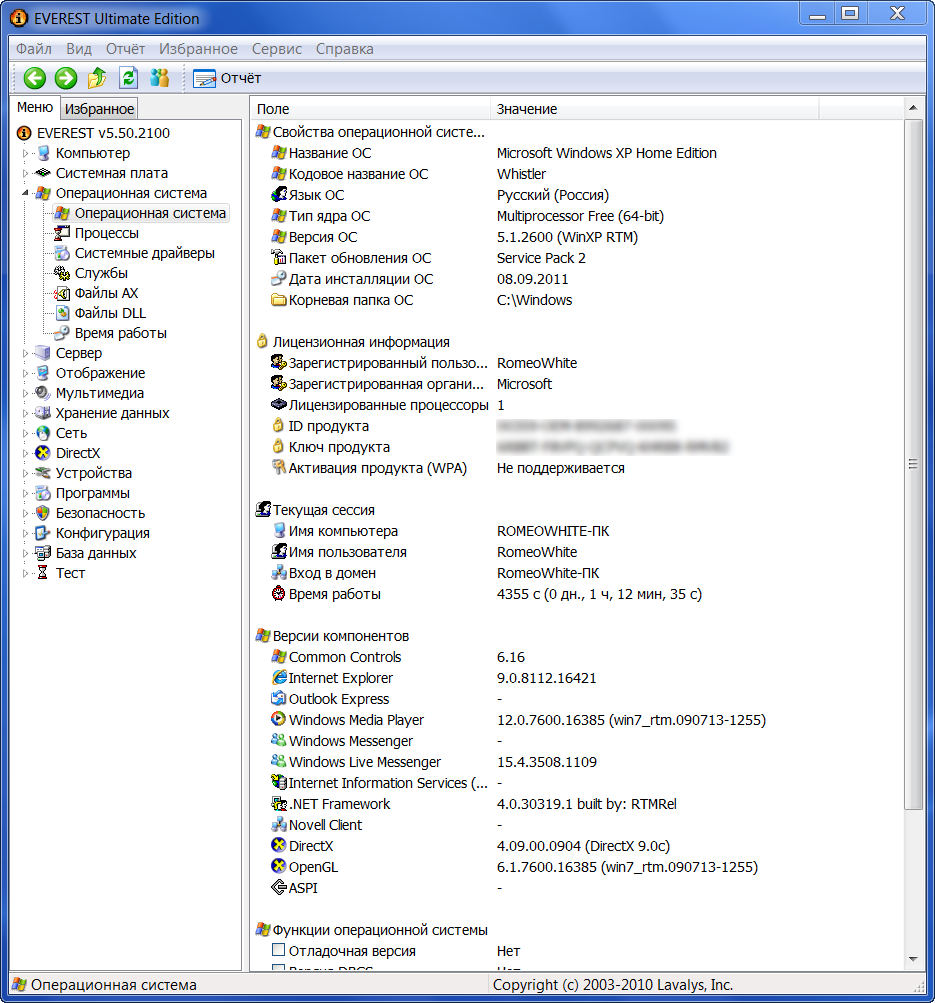Switch to the Избранное panel tab
The height and width of the screenshot is (1003, 935).
click(x=99, y=109)
